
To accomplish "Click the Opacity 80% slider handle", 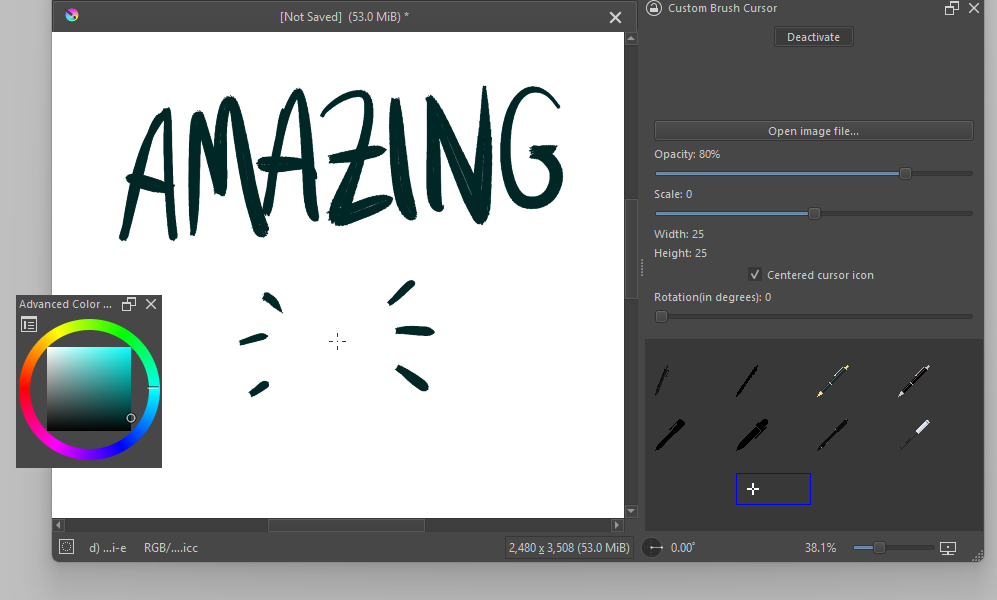I will pos(905,173).
